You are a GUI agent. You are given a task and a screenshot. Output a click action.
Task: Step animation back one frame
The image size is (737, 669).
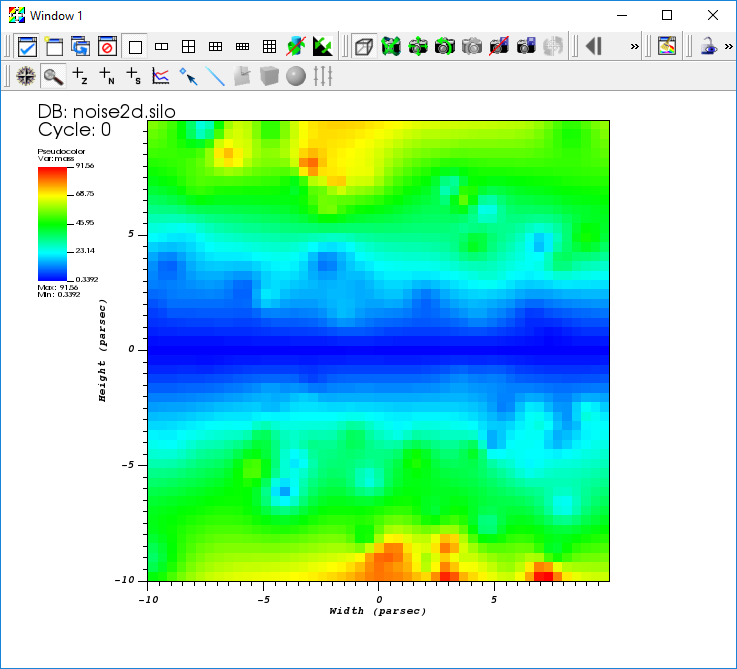point(594,47)
